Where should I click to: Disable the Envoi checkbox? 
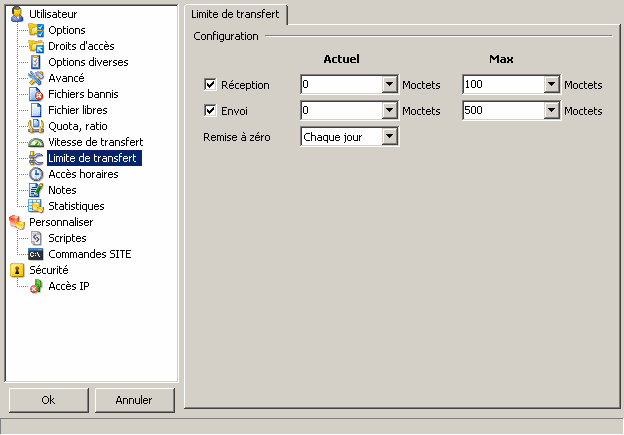pos(210,110)
